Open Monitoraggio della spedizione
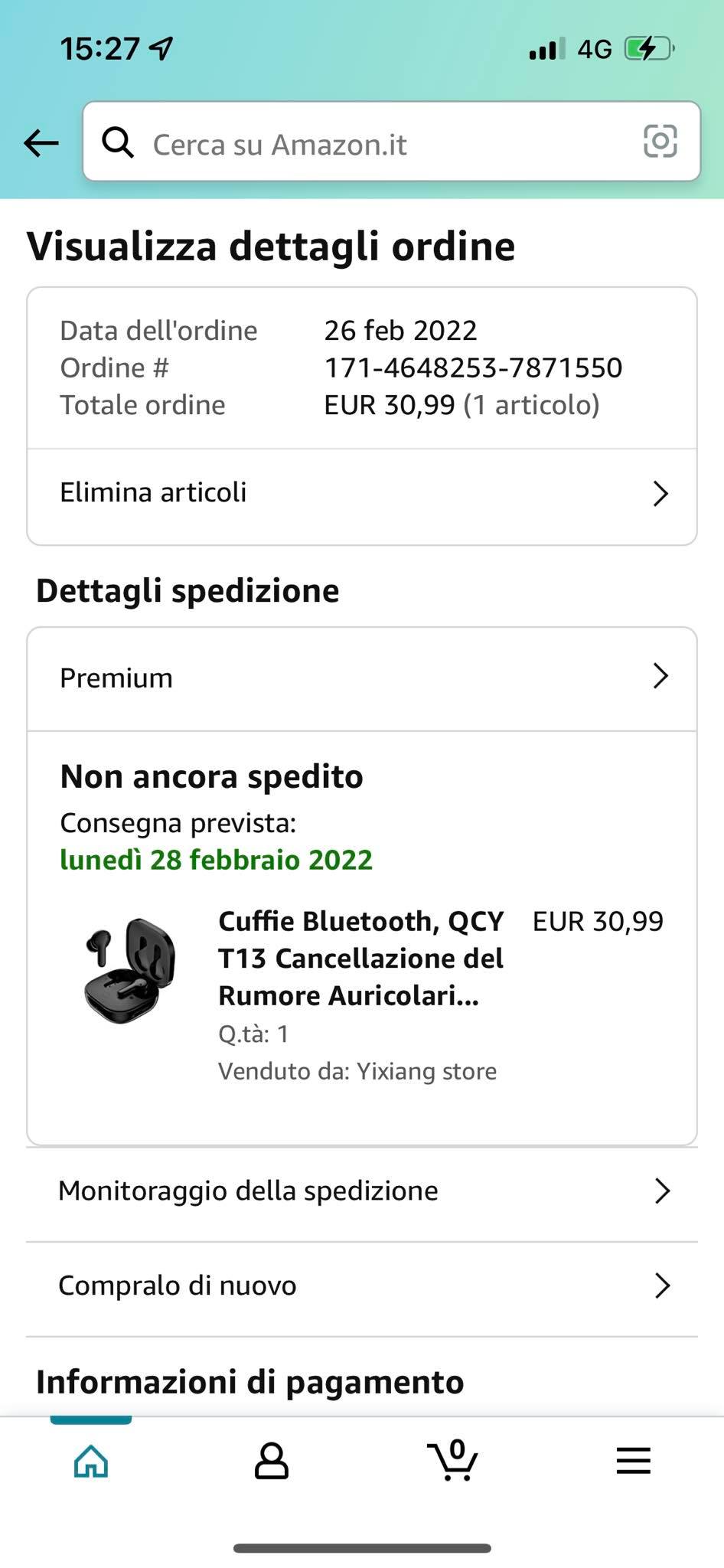 pos(249,1191)
